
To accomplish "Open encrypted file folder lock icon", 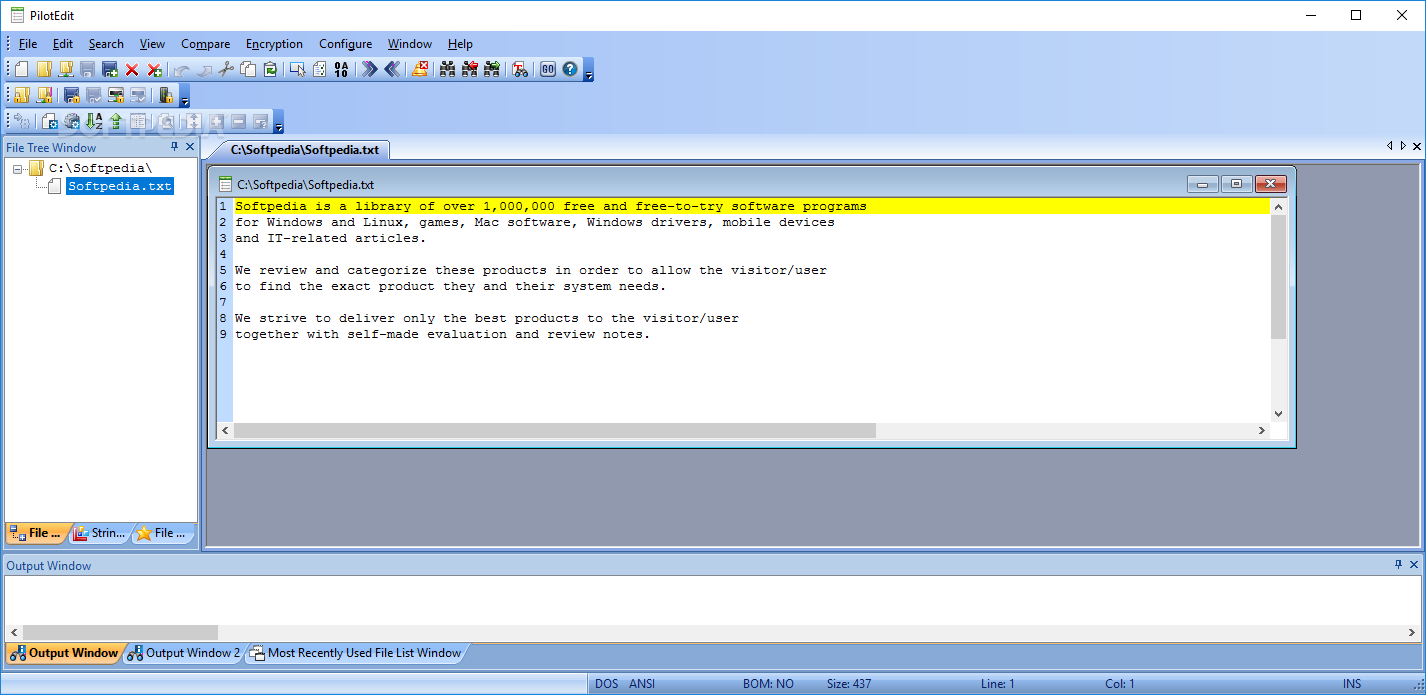I will pos(21,95).
